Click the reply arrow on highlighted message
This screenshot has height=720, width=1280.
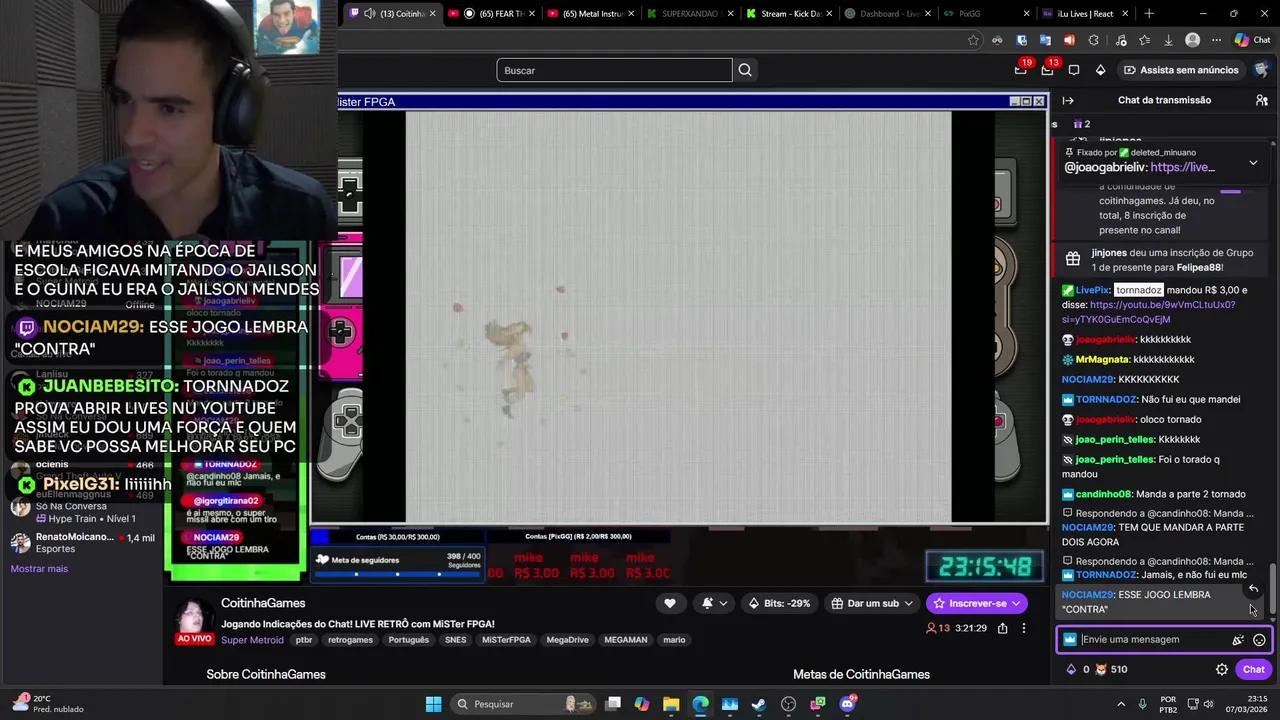coord(1253,589)
